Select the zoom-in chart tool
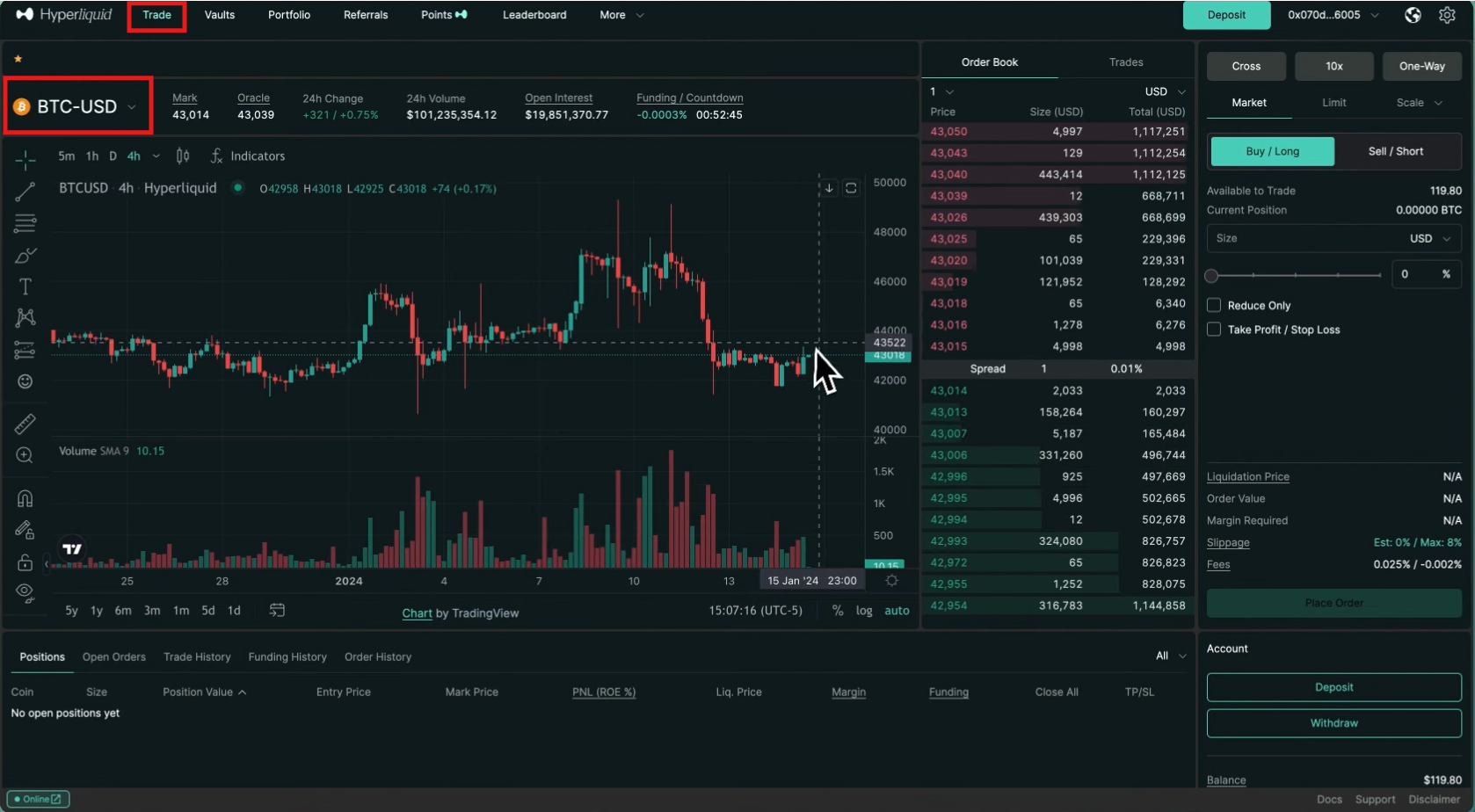Image resolution: width=1475 pixels, height=812 pixels. pyautogui.click(x=25, y=454)
